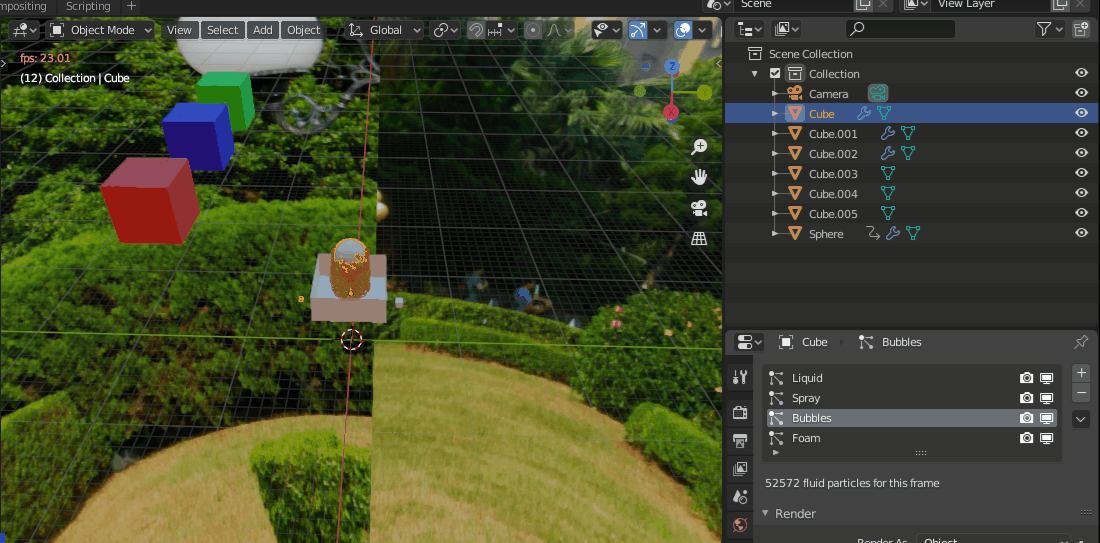Open proportional falloff curve menu

pyautogui.click(x=558, y=30)
